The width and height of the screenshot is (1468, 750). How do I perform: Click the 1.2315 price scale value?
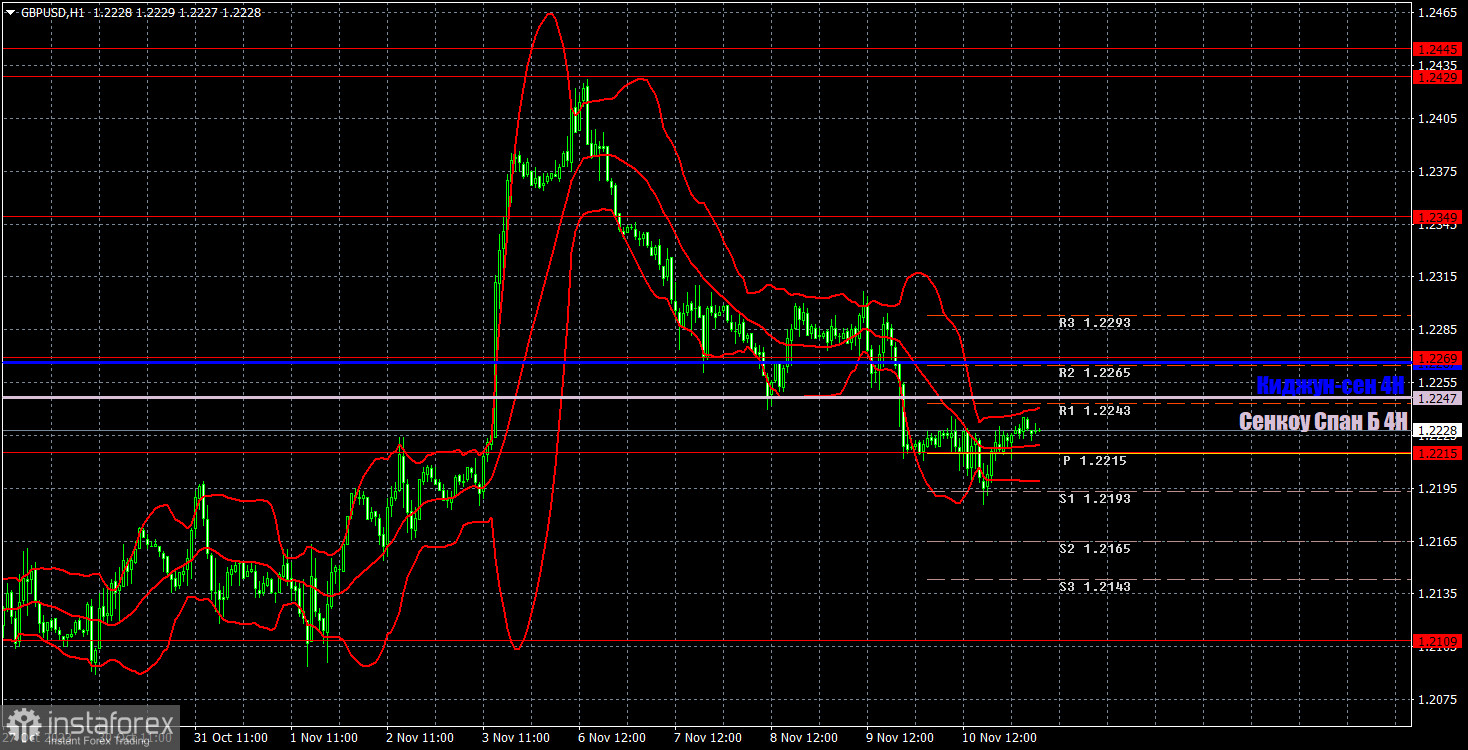[1438, 277]
